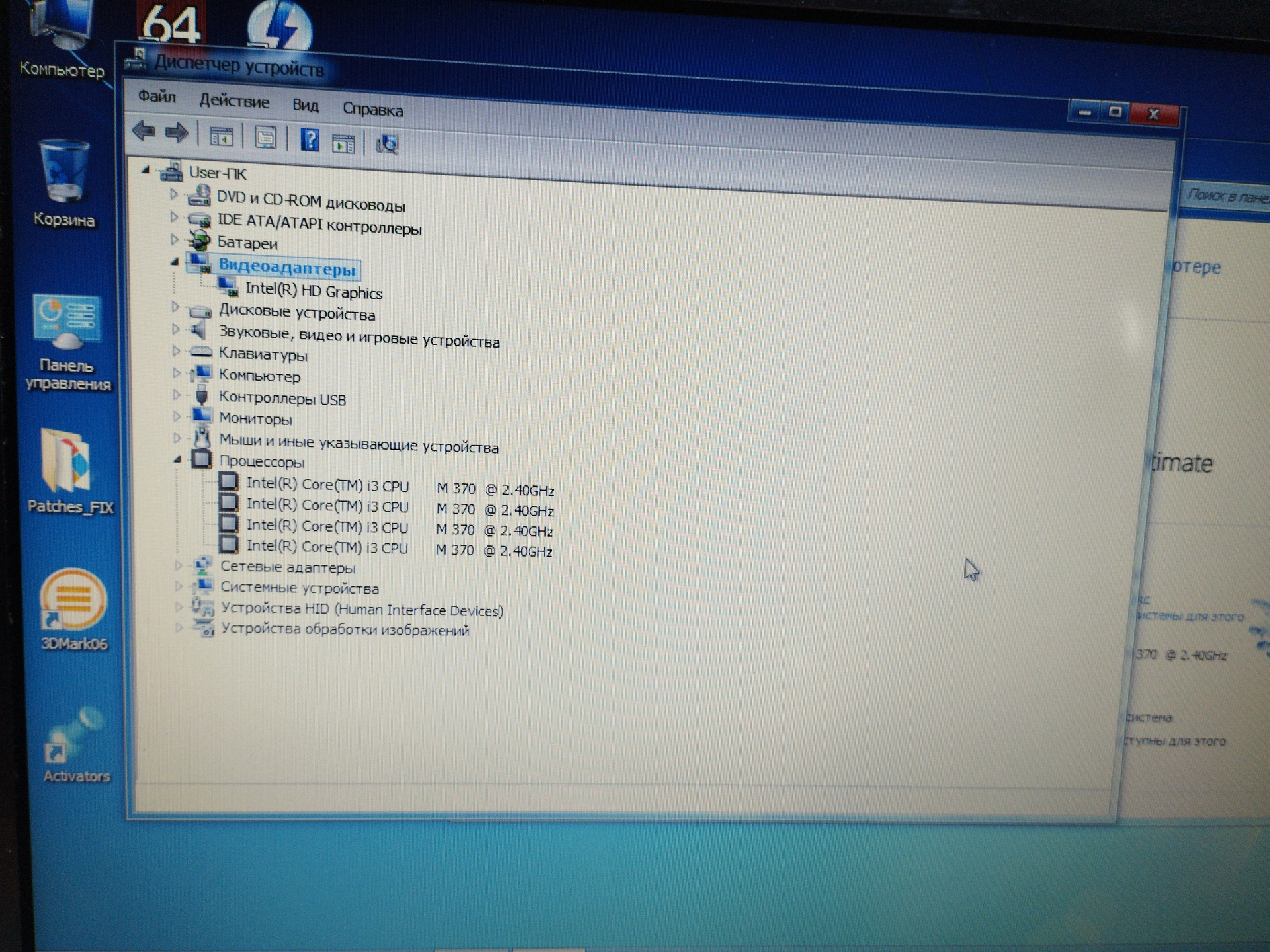Screen dimensions: 1270x952
Task: Select Устройства HID (Human Interface Devices)
Action: pos(362,609)
